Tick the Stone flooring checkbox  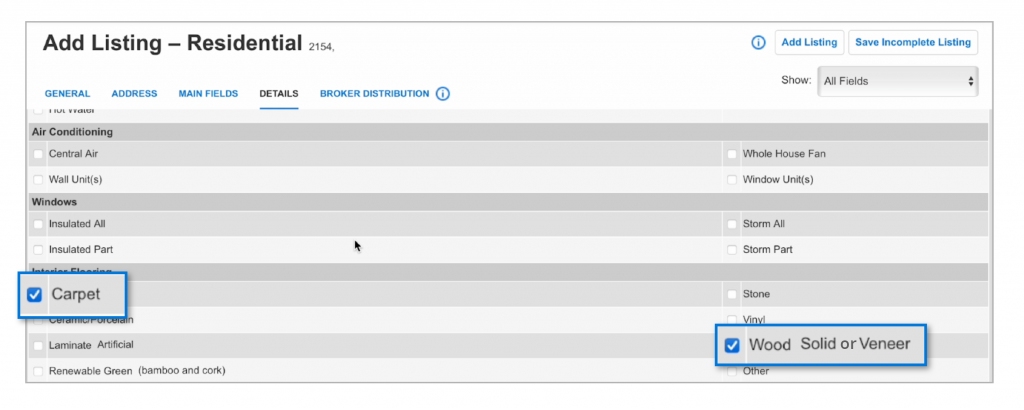coord(732,294)
